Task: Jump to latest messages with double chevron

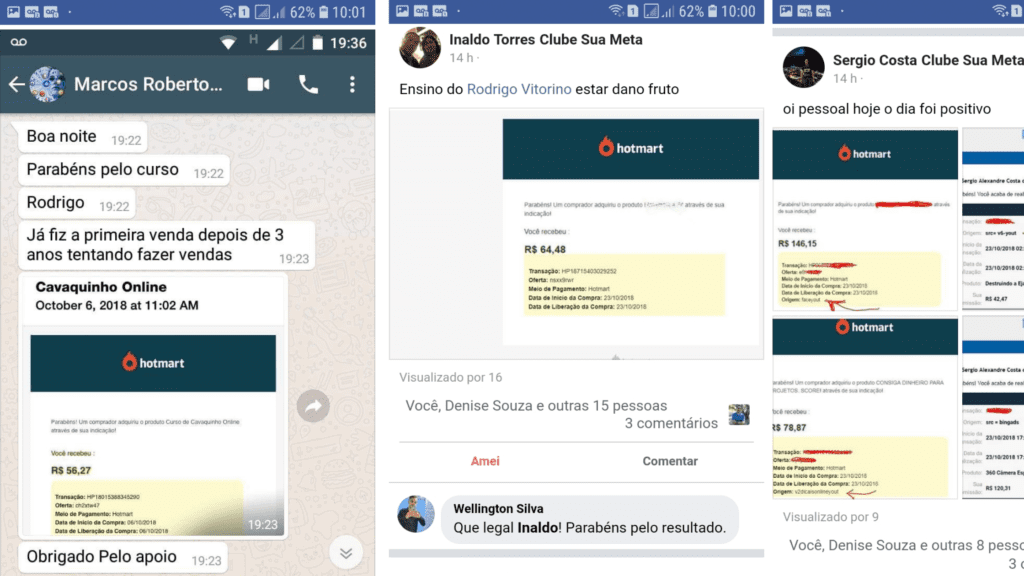Action: 346,554
